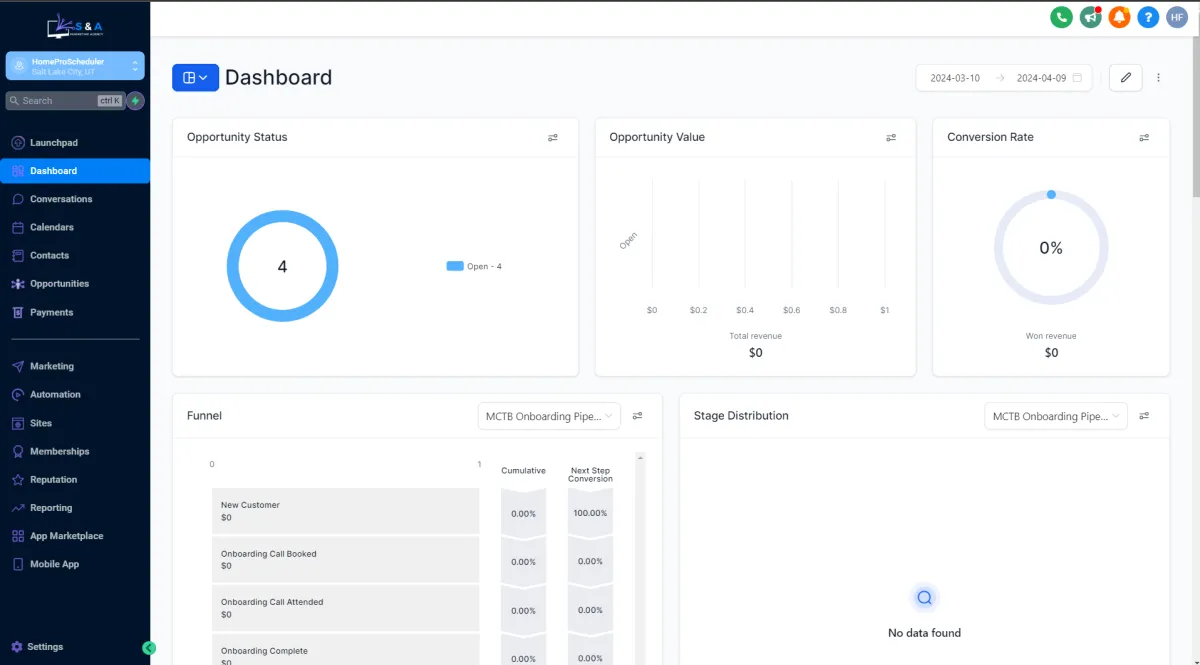Click the Onboarding Call Attended funnel bar
1200x665 pixels.
pyautogui.click(x=345, y=608)
